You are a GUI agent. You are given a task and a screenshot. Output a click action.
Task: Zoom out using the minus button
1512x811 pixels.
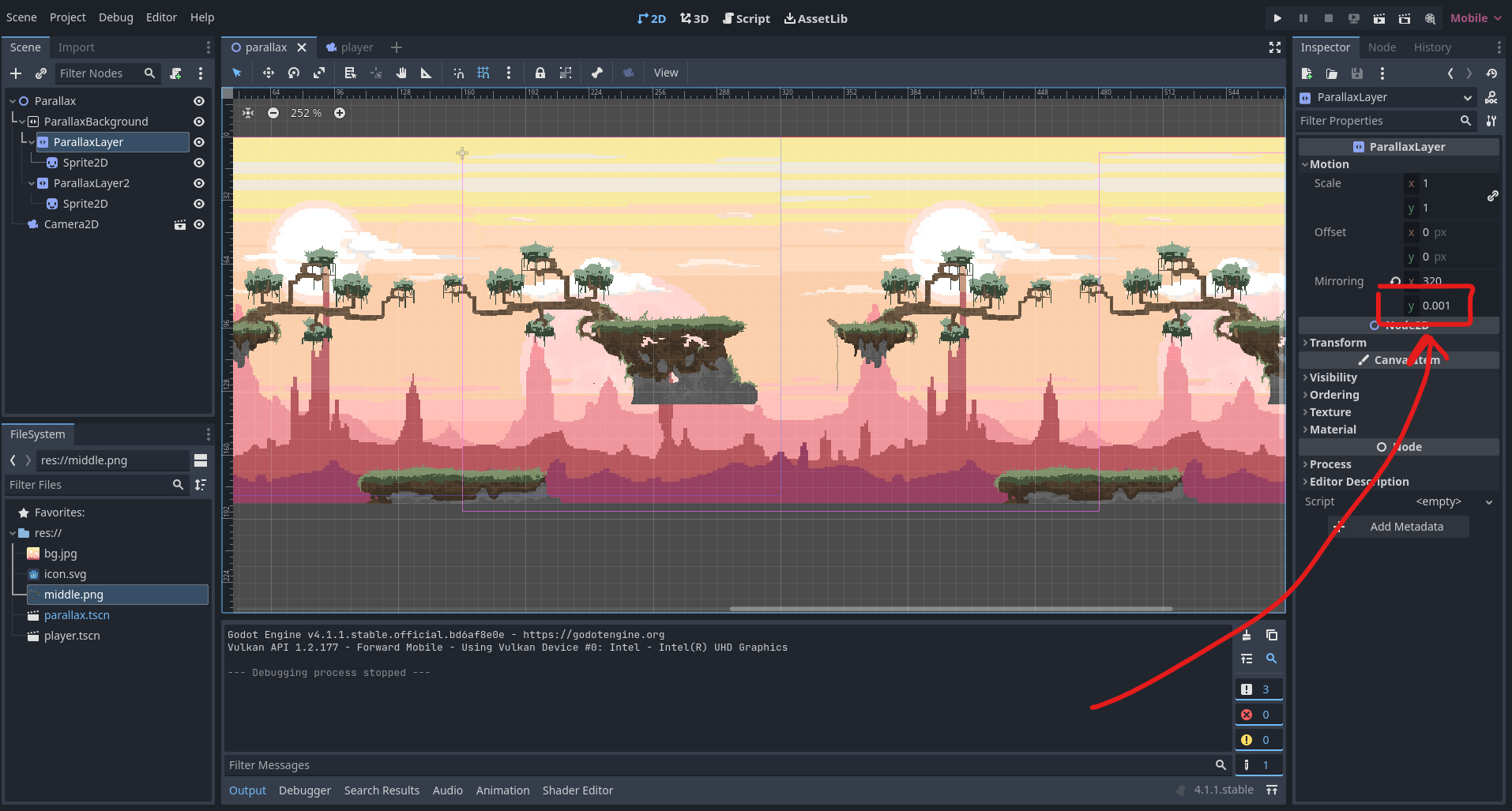[x=273, y=113]
